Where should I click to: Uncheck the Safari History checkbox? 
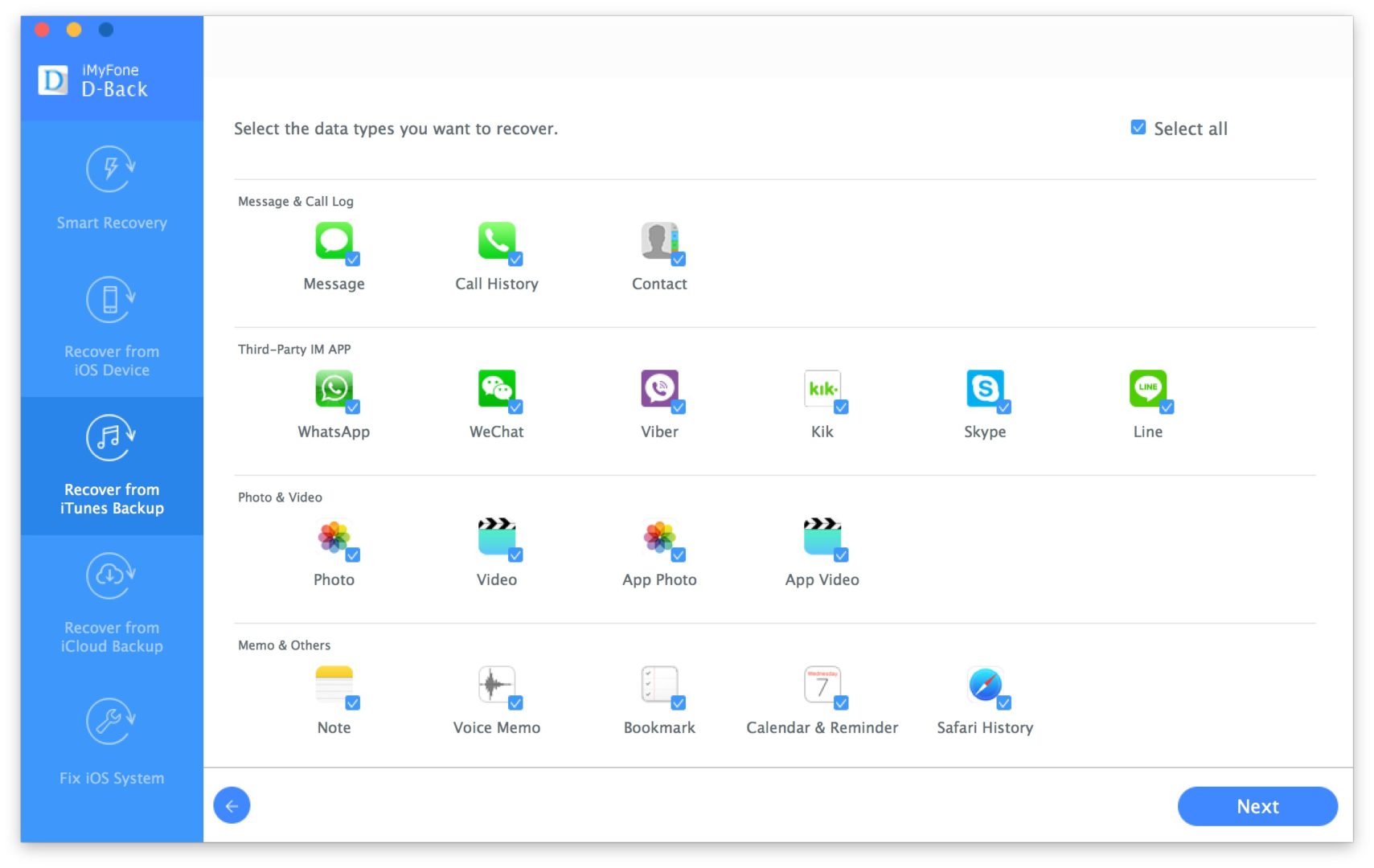[1004, 702]
